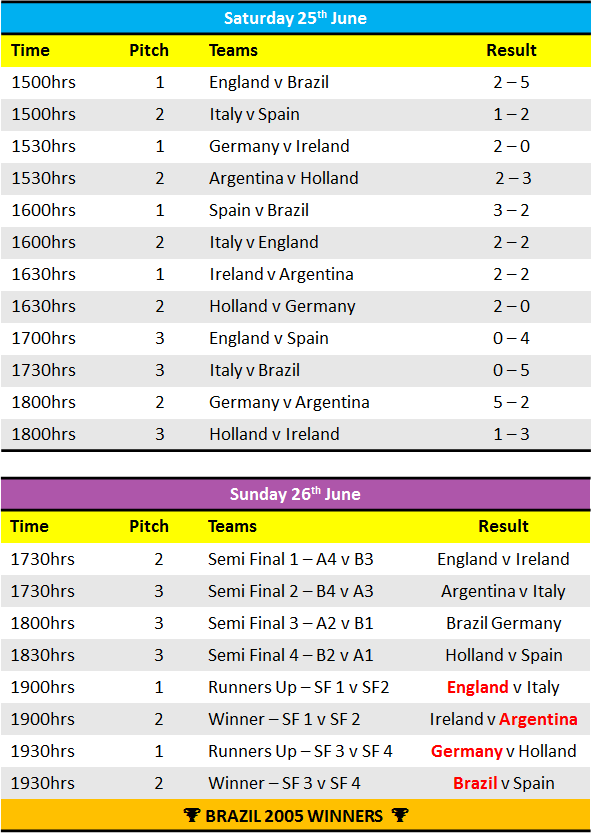Screen dimensions: 591x838
Task: Click the right trophy icon after WINNERS
Action: click(x=400, y=816)
